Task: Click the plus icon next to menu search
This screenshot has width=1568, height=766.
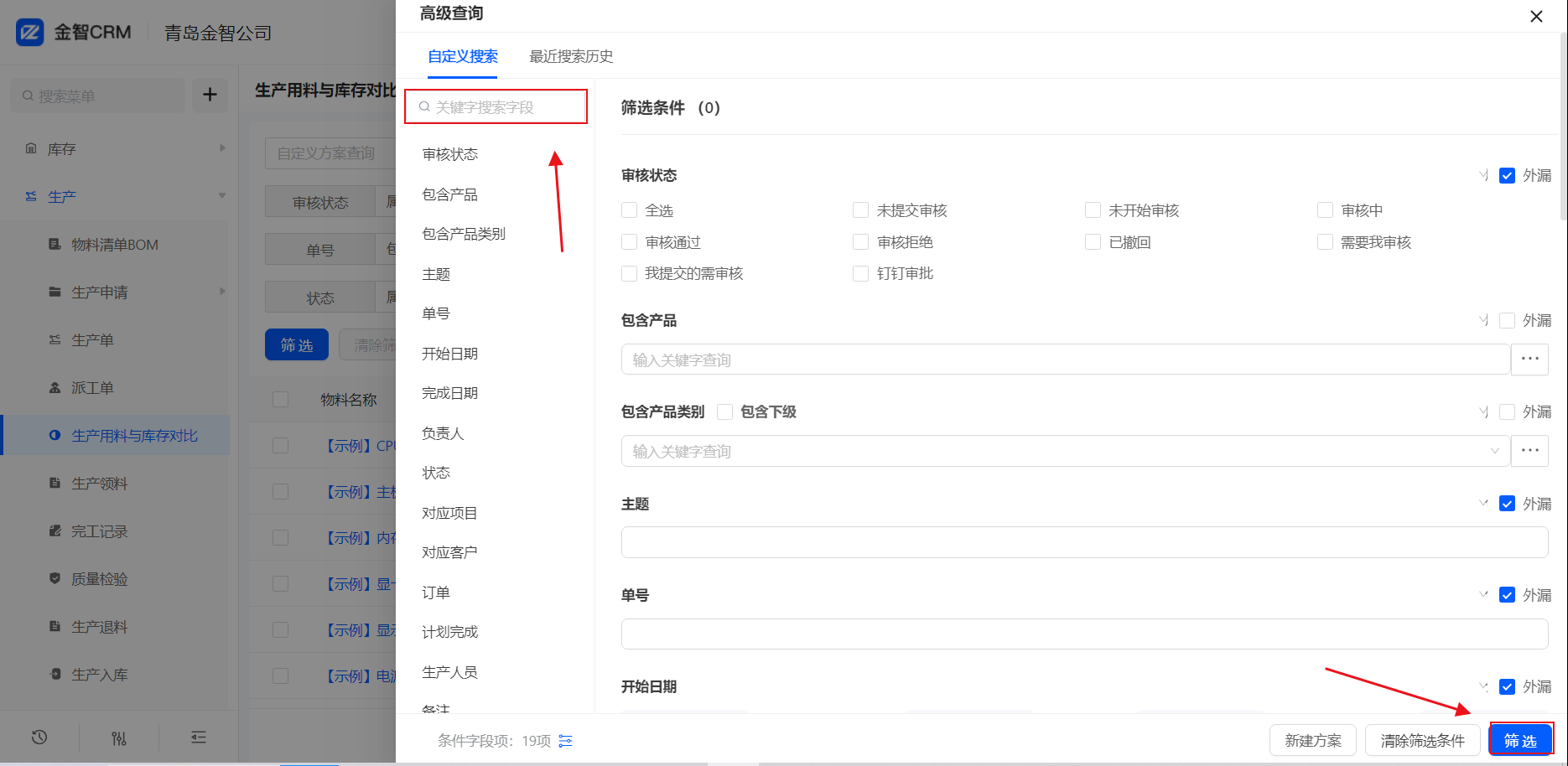Action: tap(210, 96)
